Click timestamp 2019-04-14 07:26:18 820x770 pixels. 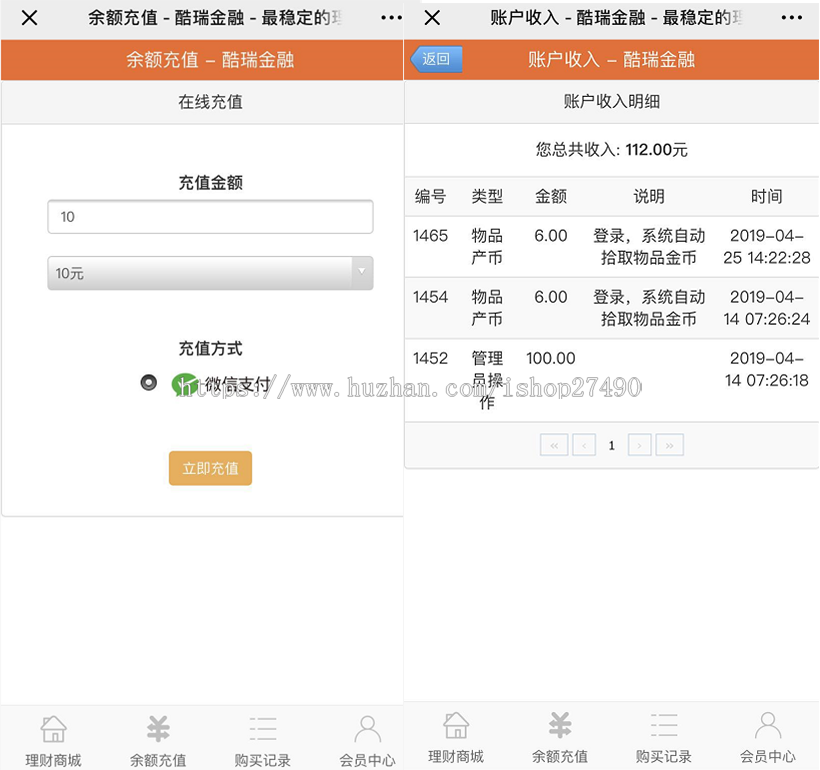click(x=767, y=369)
